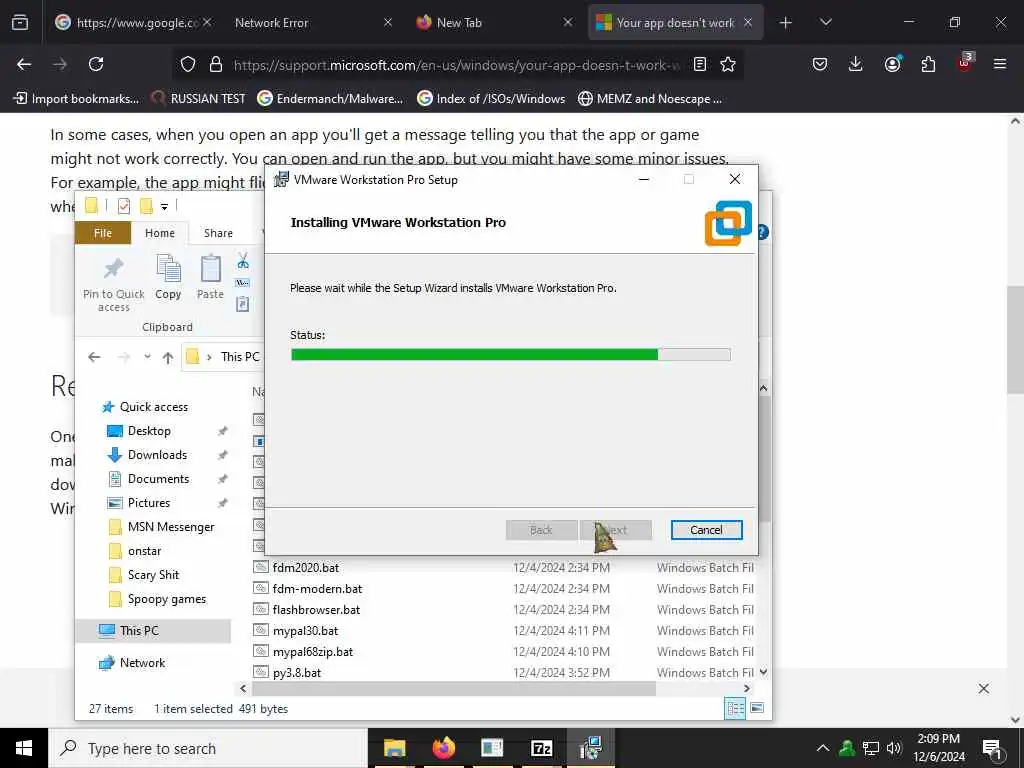
Task: Open 7-Zip from the taskbar
Action: coord(541,748)
